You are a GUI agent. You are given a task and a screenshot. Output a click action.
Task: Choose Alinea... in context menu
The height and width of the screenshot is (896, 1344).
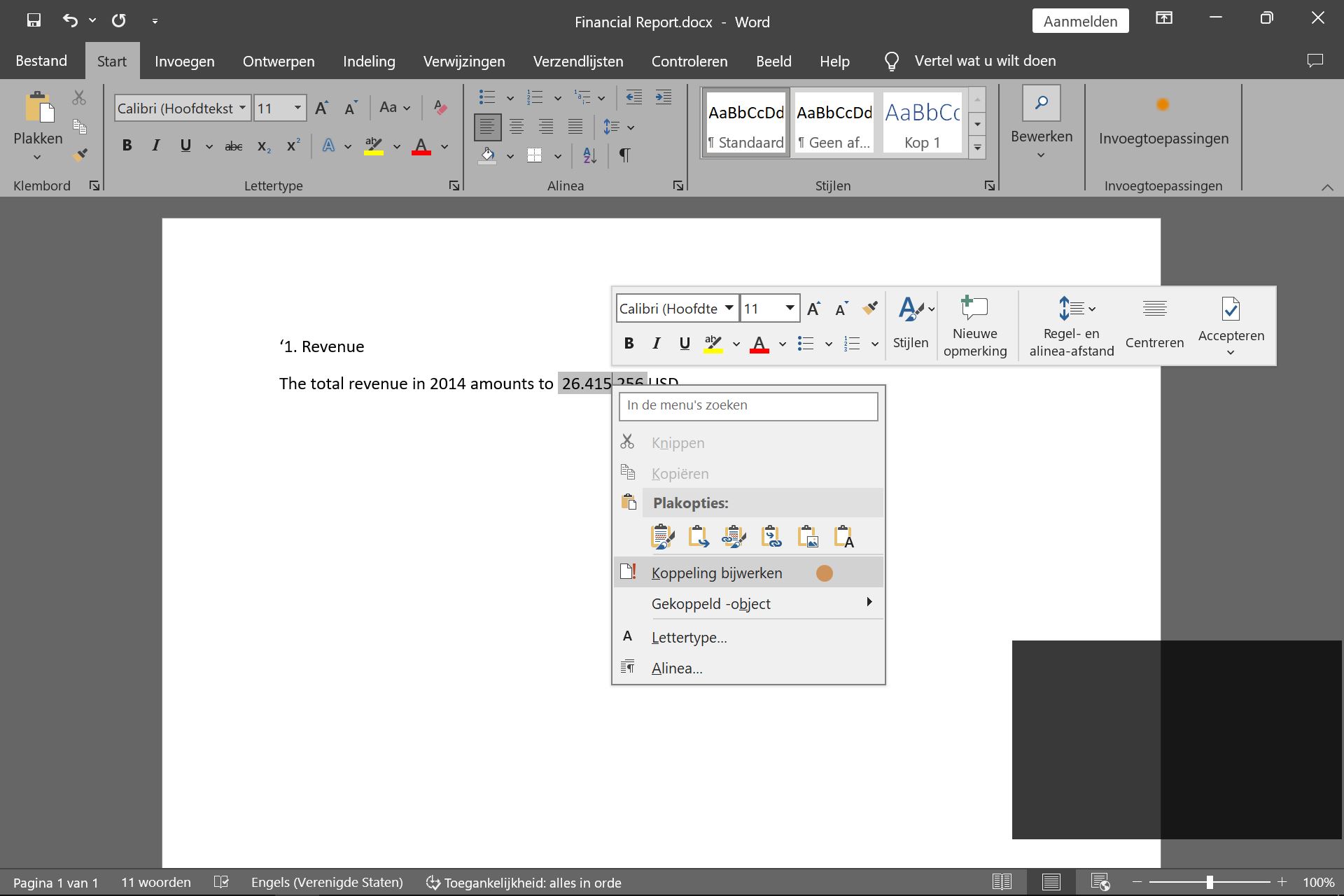coord(748,668)
